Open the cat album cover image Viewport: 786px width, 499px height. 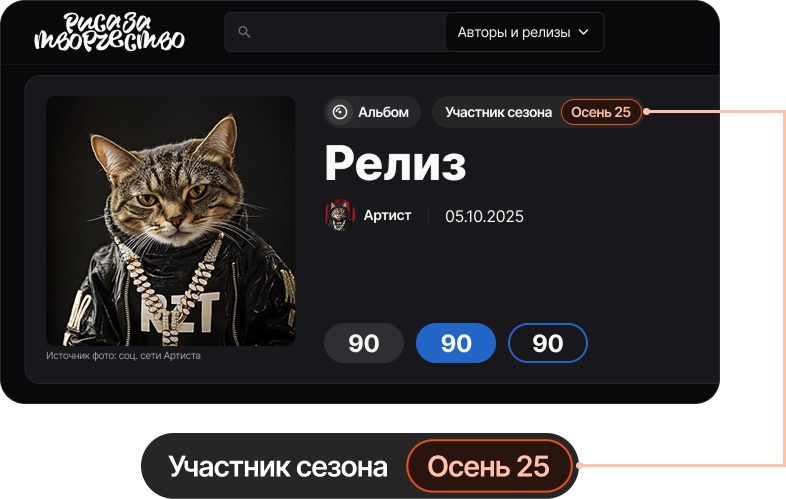pyautogui.click(x=170, y=221)
